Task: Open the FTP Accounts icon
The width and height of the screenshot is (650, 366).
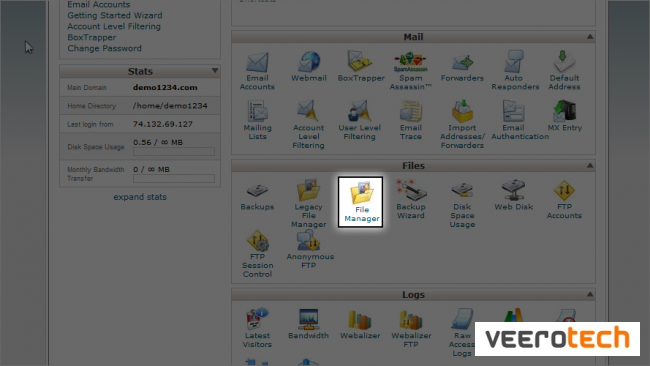Action: 564,199
